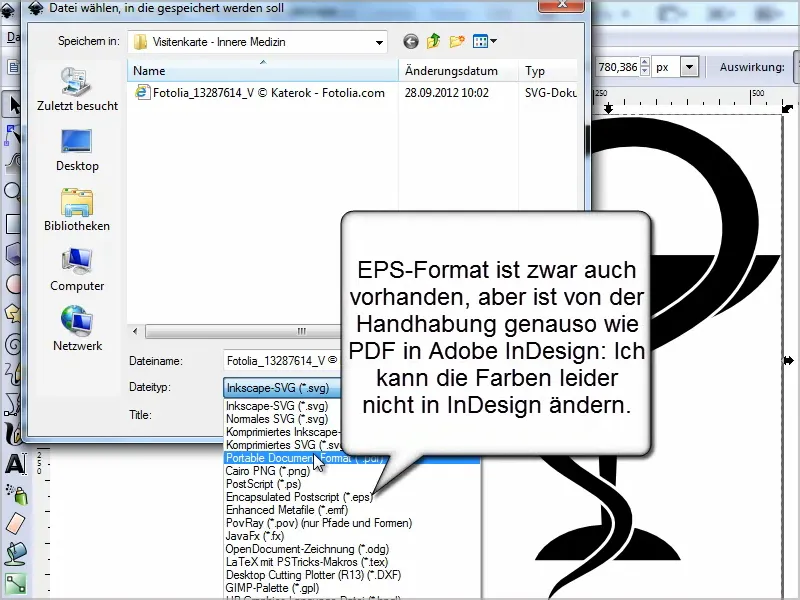The width and height of the screenshot is (800, 600).
Task: Select the 3D box tool
Action: pos(12,253)
